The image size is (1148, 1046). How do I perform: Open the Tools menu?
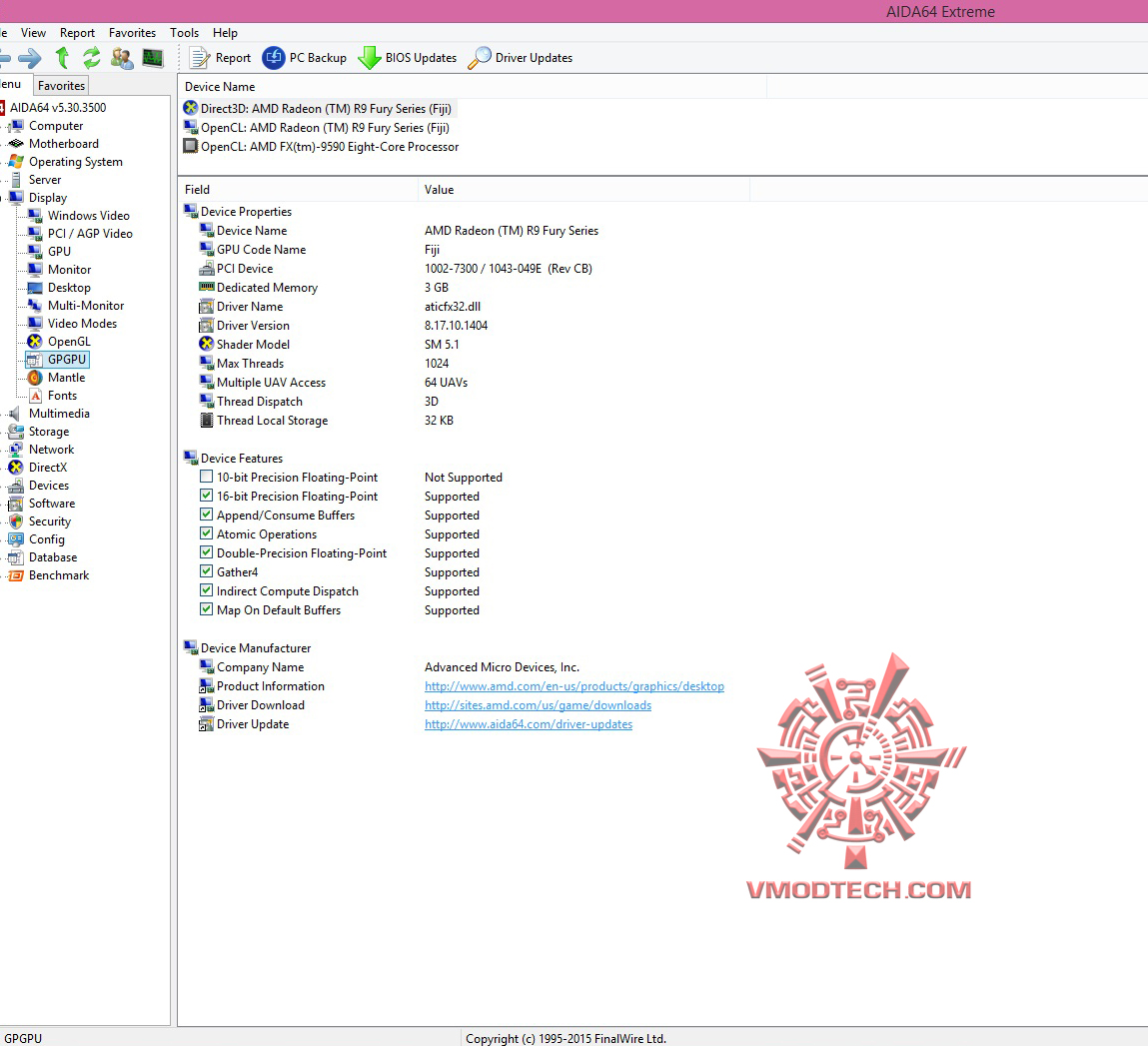(x=185, y=33)
